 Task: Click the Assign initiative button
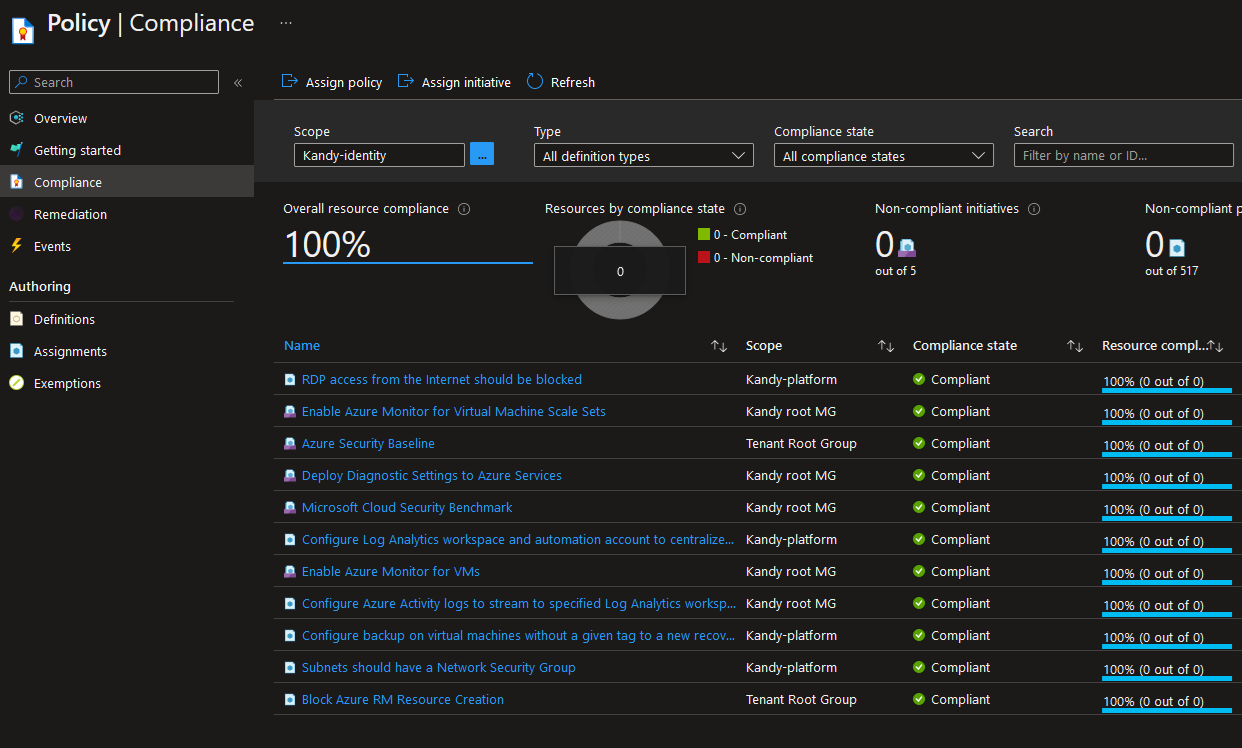pos(454,82)
